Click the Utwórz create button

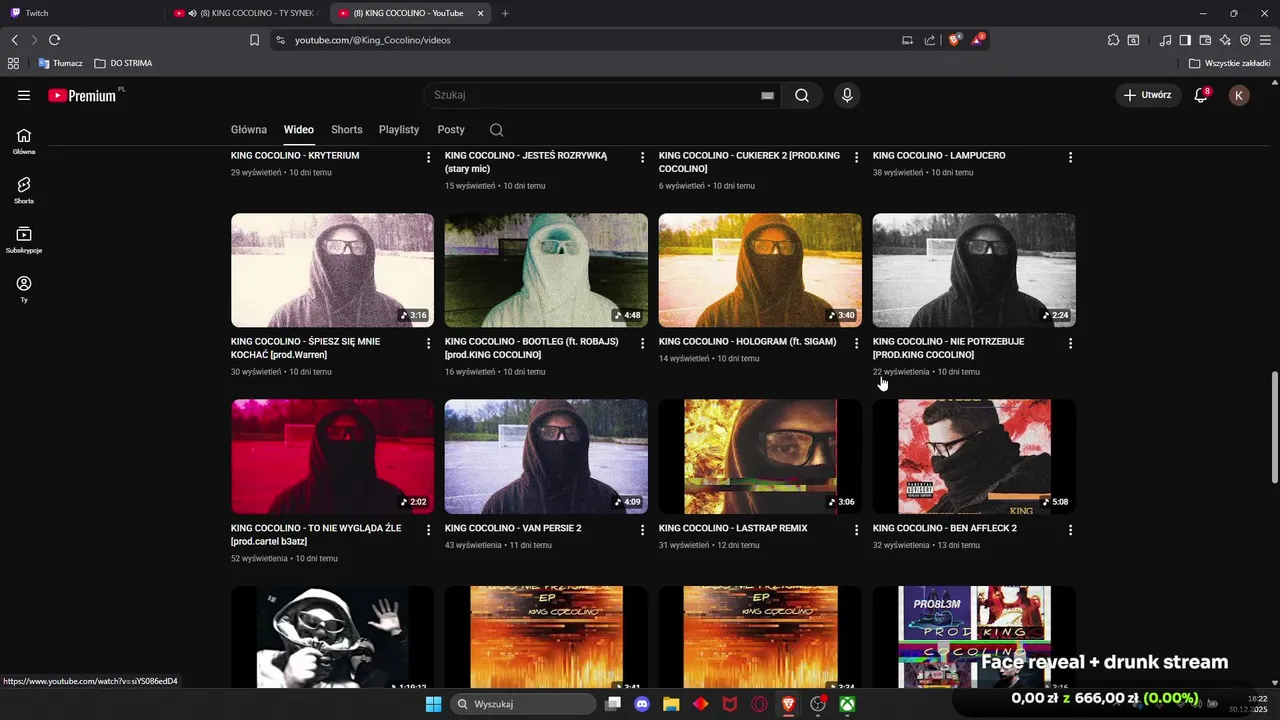tap(1147, 95)
